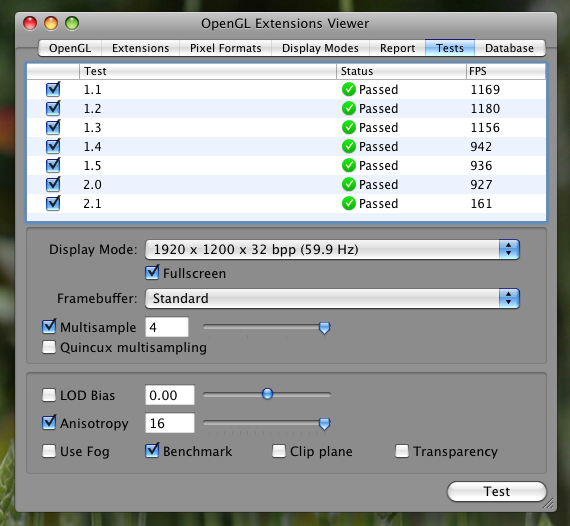Image resolution: width=570 pixels, height=526 pixels.
Task: Select the FPS value 161
Action: tap(481, 203)
